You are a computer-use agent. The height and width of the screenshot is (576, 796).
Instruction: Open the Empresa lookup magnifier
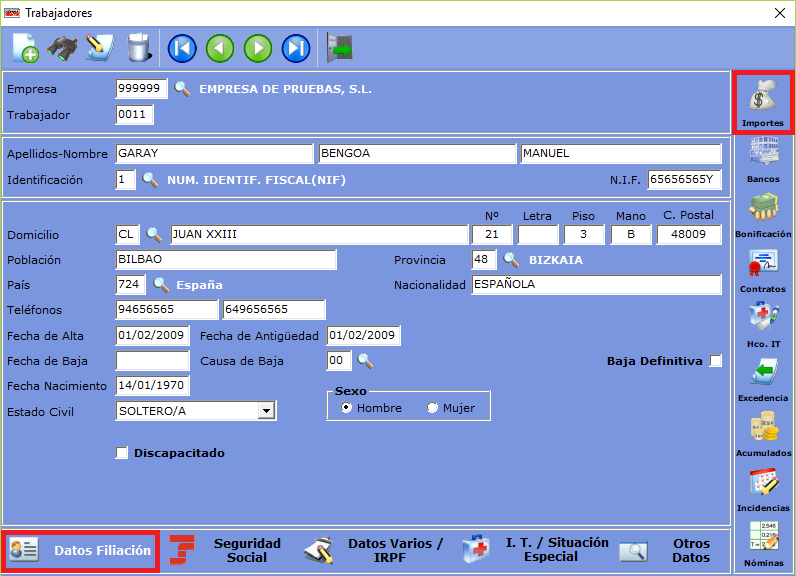point(182,89)
